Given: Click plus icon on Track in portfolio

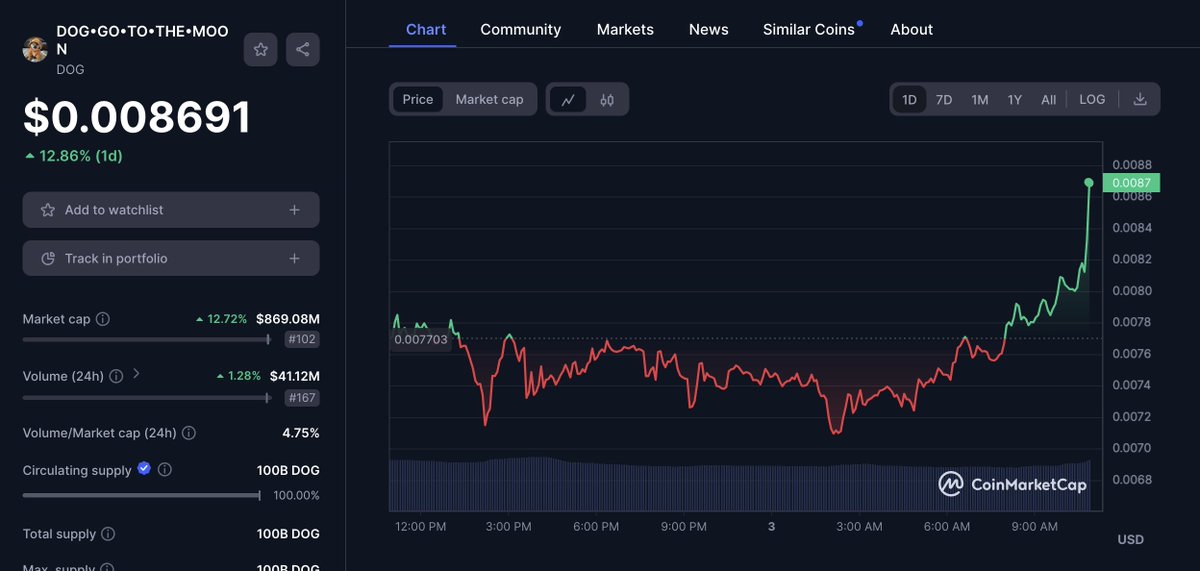Looking at the screenshot, I should (x=294, y=258).
